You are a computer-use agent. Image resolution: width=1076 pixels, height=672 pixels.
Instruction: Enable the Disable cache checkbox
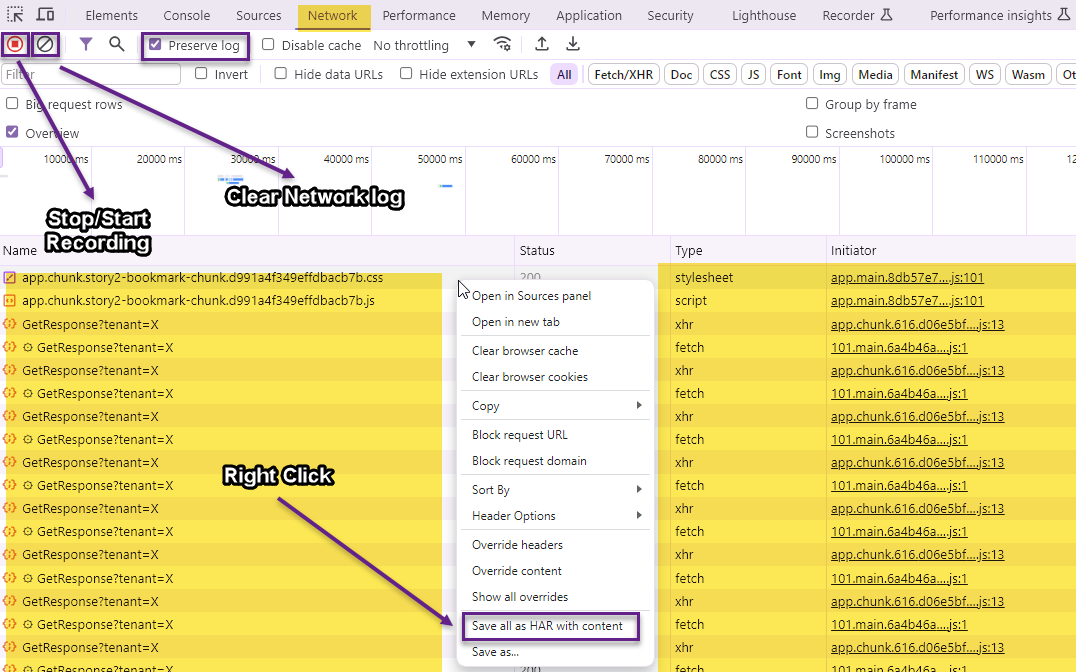268,45
